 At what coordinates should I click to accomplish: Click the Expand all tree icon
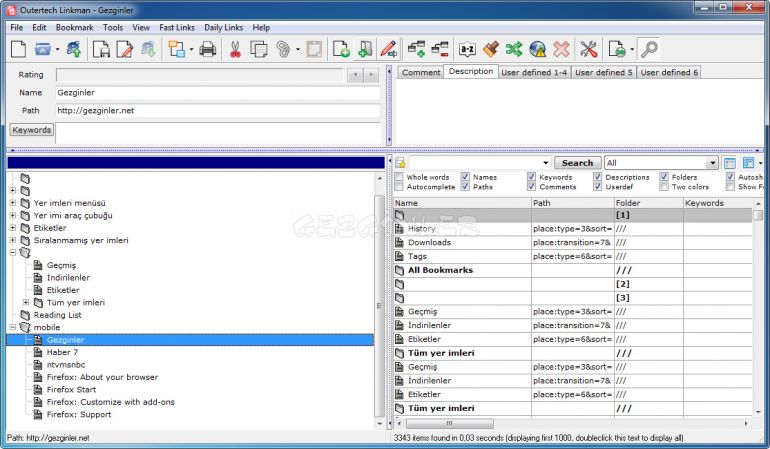(x=416, y=49)
